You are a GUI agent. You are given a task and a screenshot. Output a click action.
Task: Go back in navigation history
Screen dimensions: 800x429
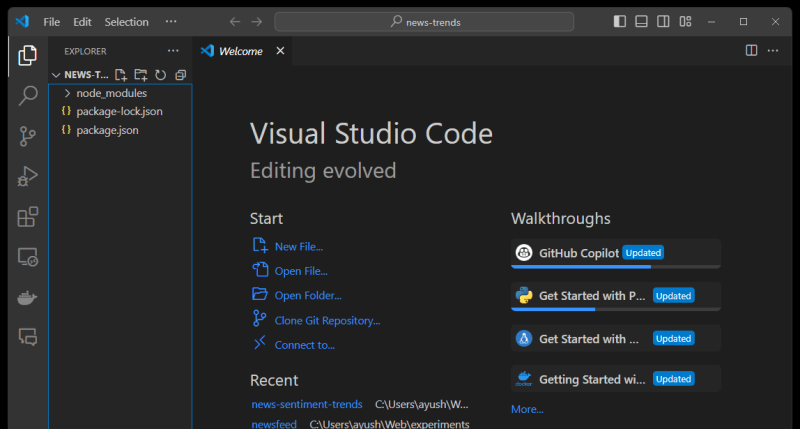point(235,22)
